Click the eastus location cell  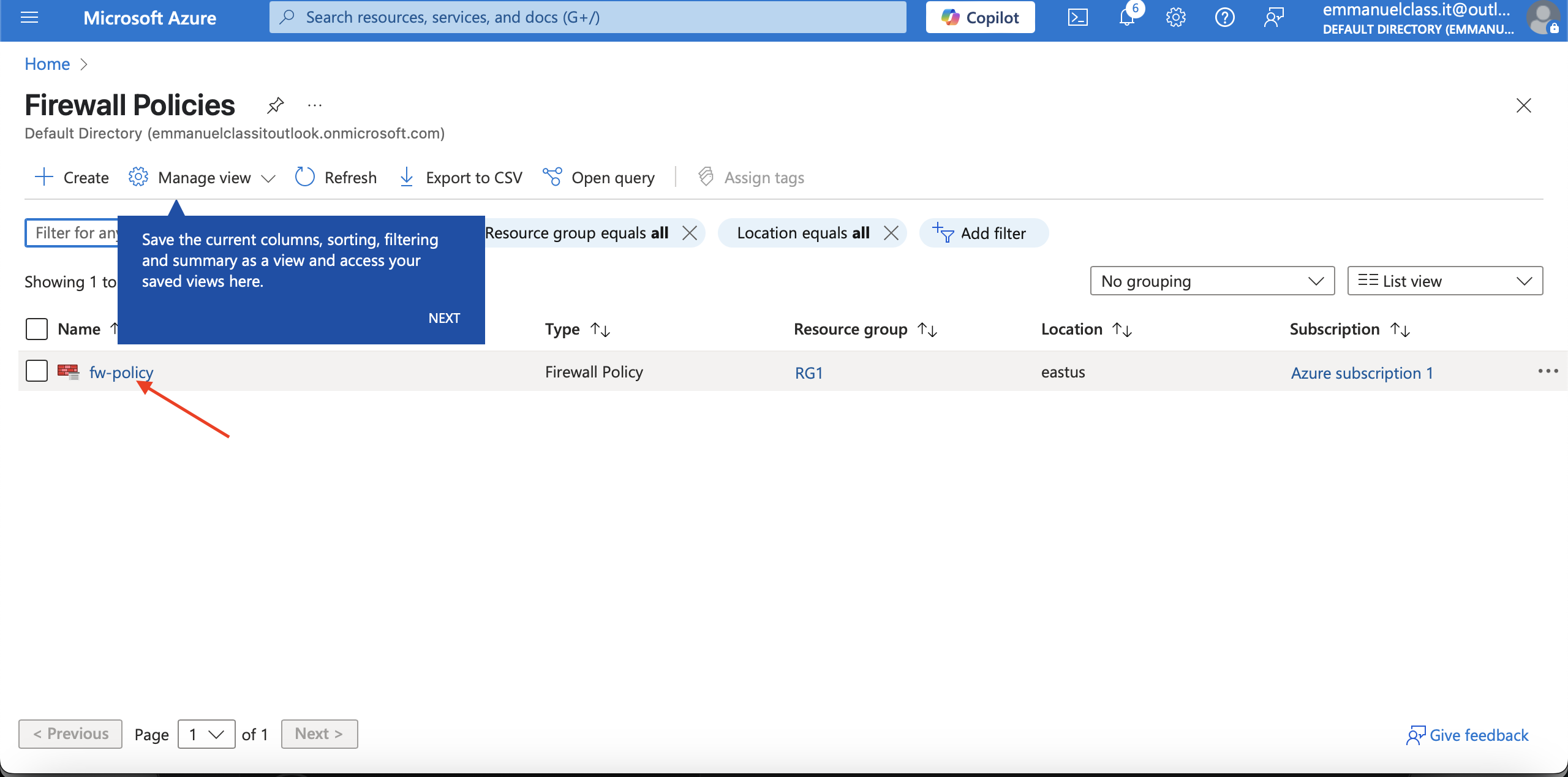coord(1063,372)
